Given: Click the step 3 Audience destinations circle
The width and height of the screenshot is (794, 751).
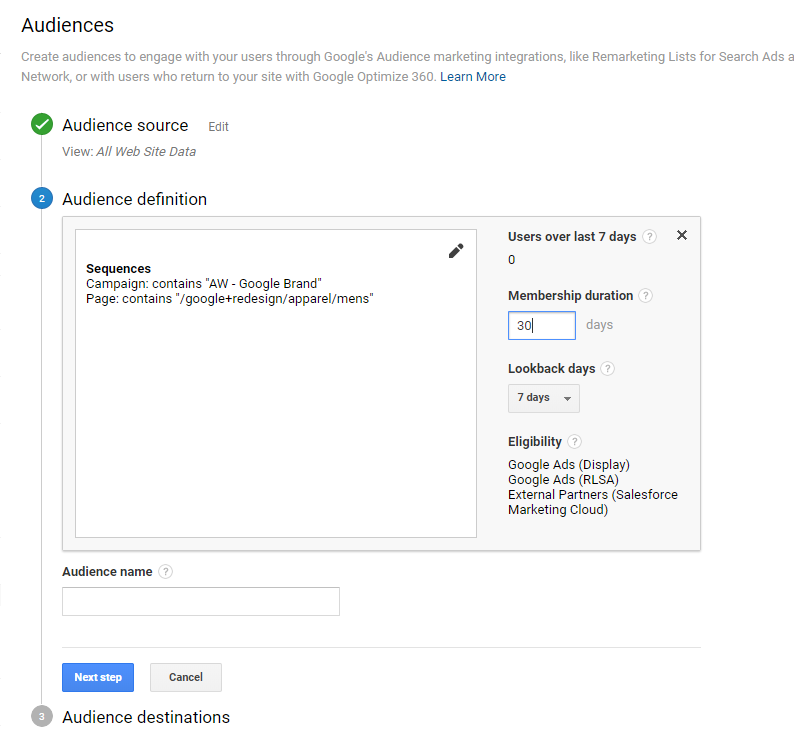Looking at the screenshot, I should [42, 716].
